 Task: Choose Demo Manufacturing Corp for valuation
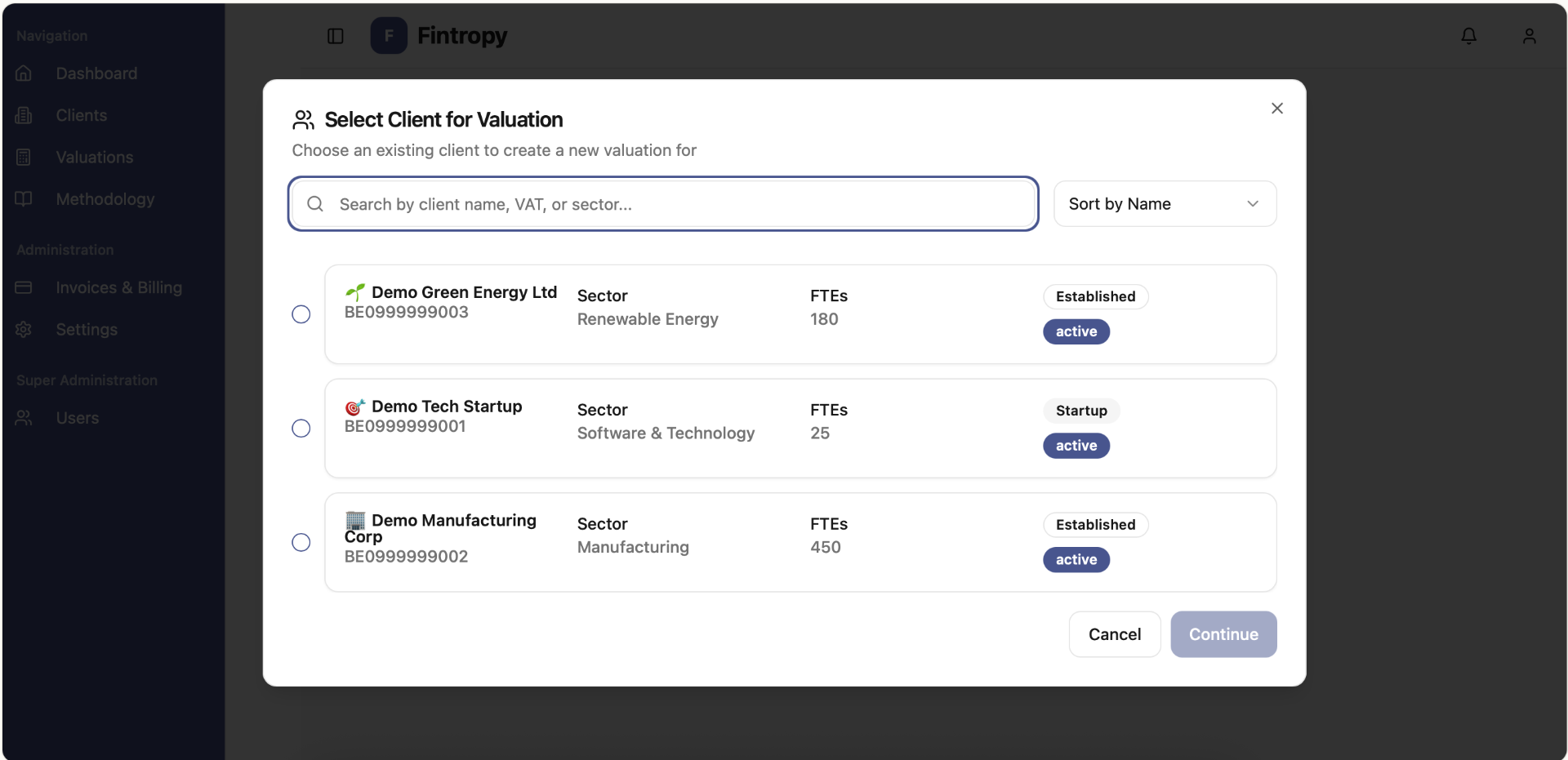click(301, 542)
